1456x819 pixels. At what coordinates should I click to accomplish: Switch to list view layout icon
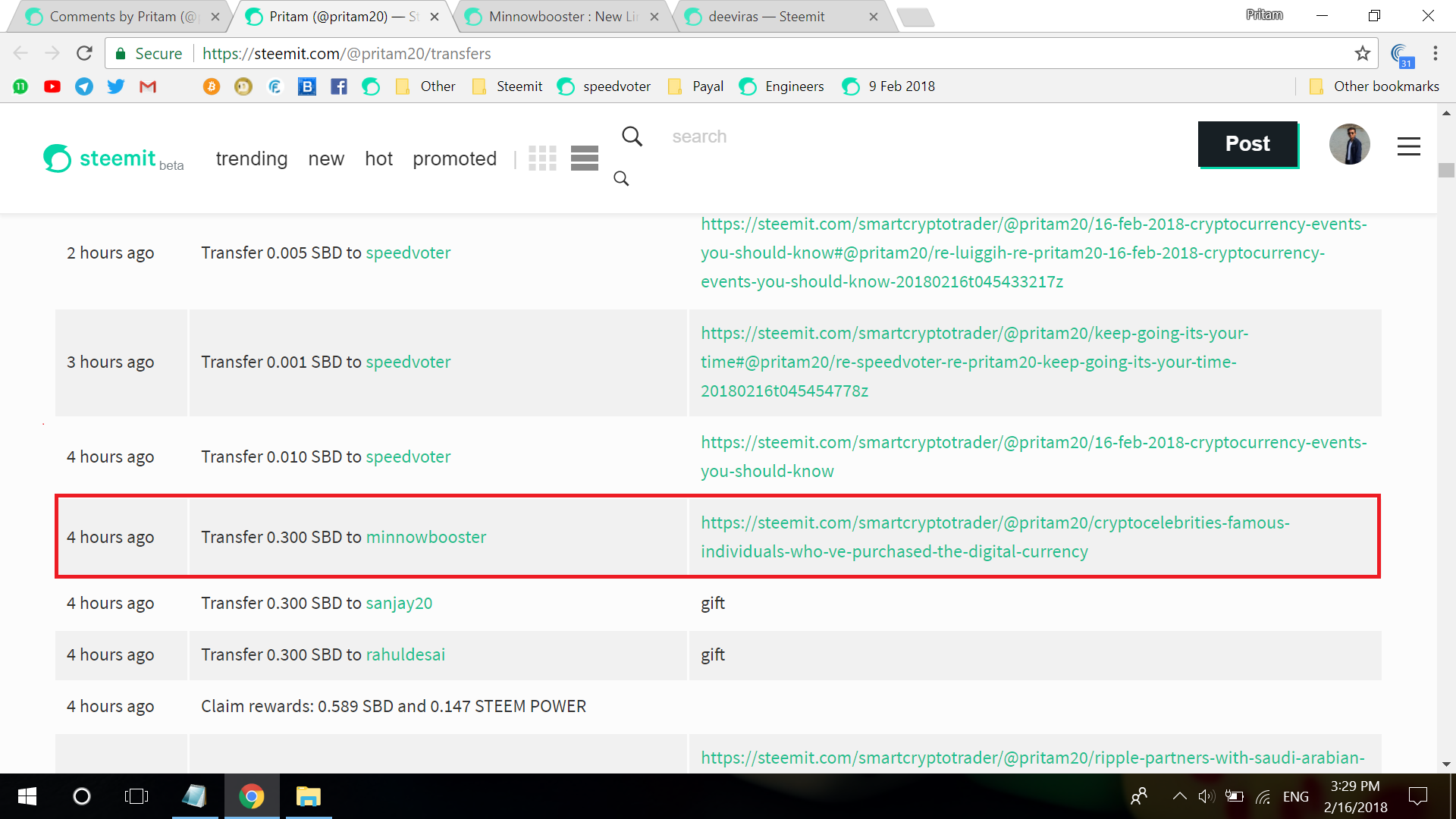[585, 158]
